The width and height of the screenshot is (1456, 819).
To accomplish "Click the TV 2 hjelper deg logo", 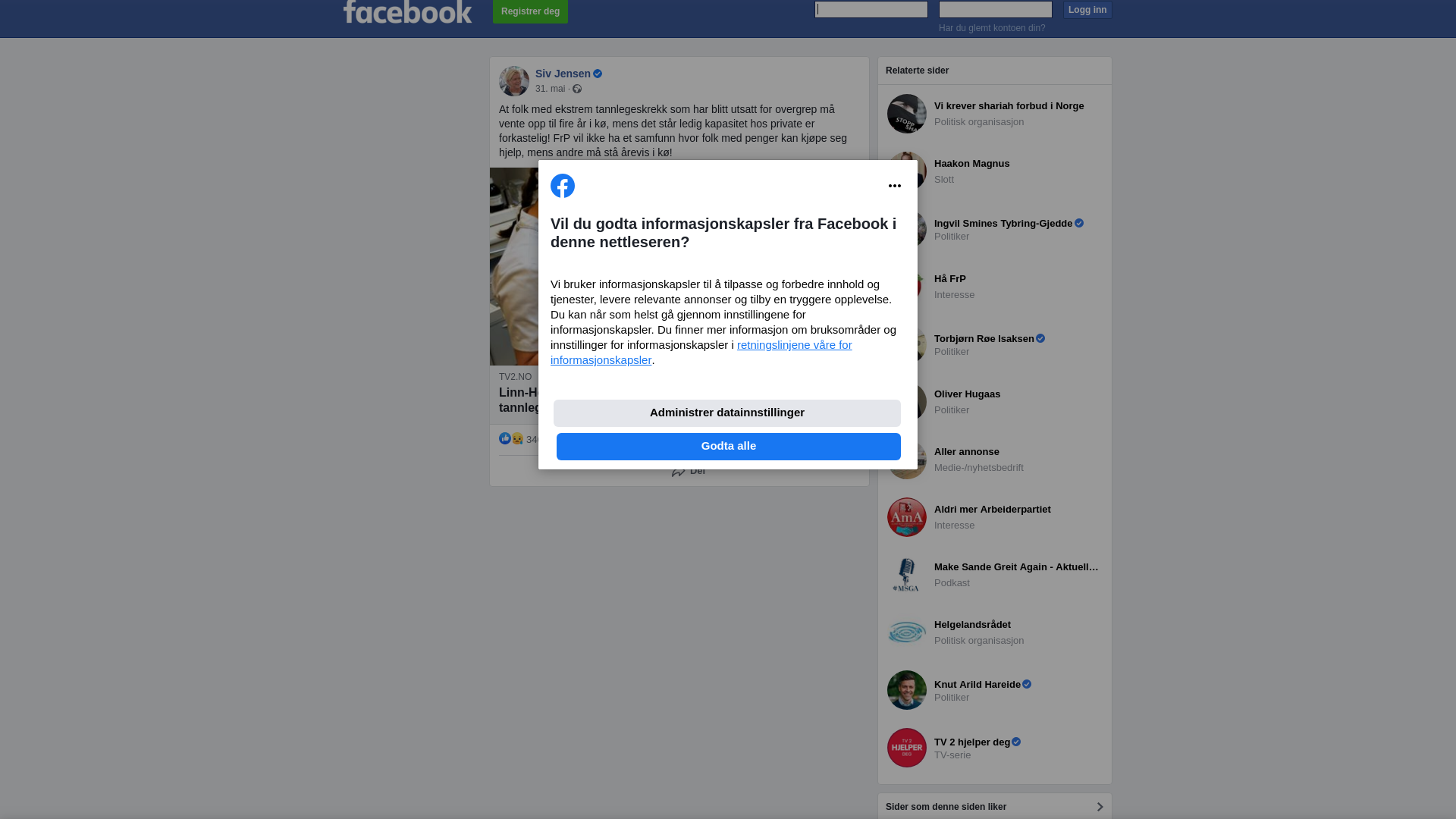I will coord(907,748).
